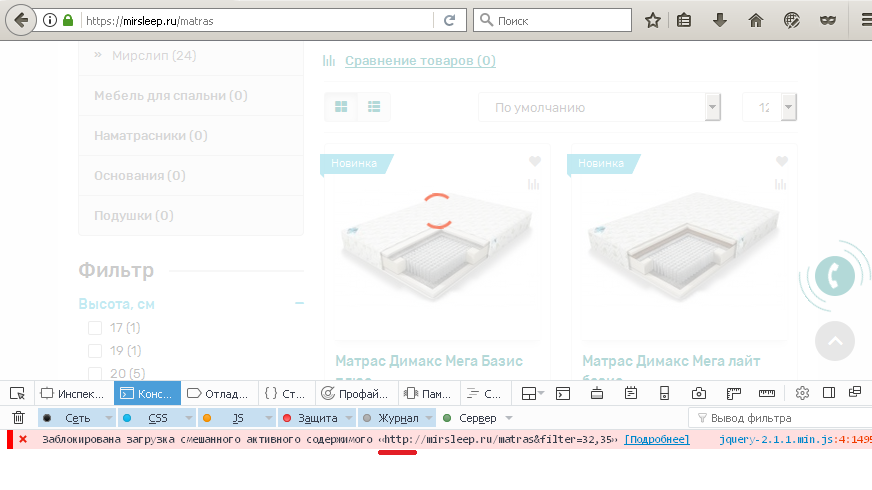
Task: Check the height filter 19 (1) checkbox
Action: point(95,351)
